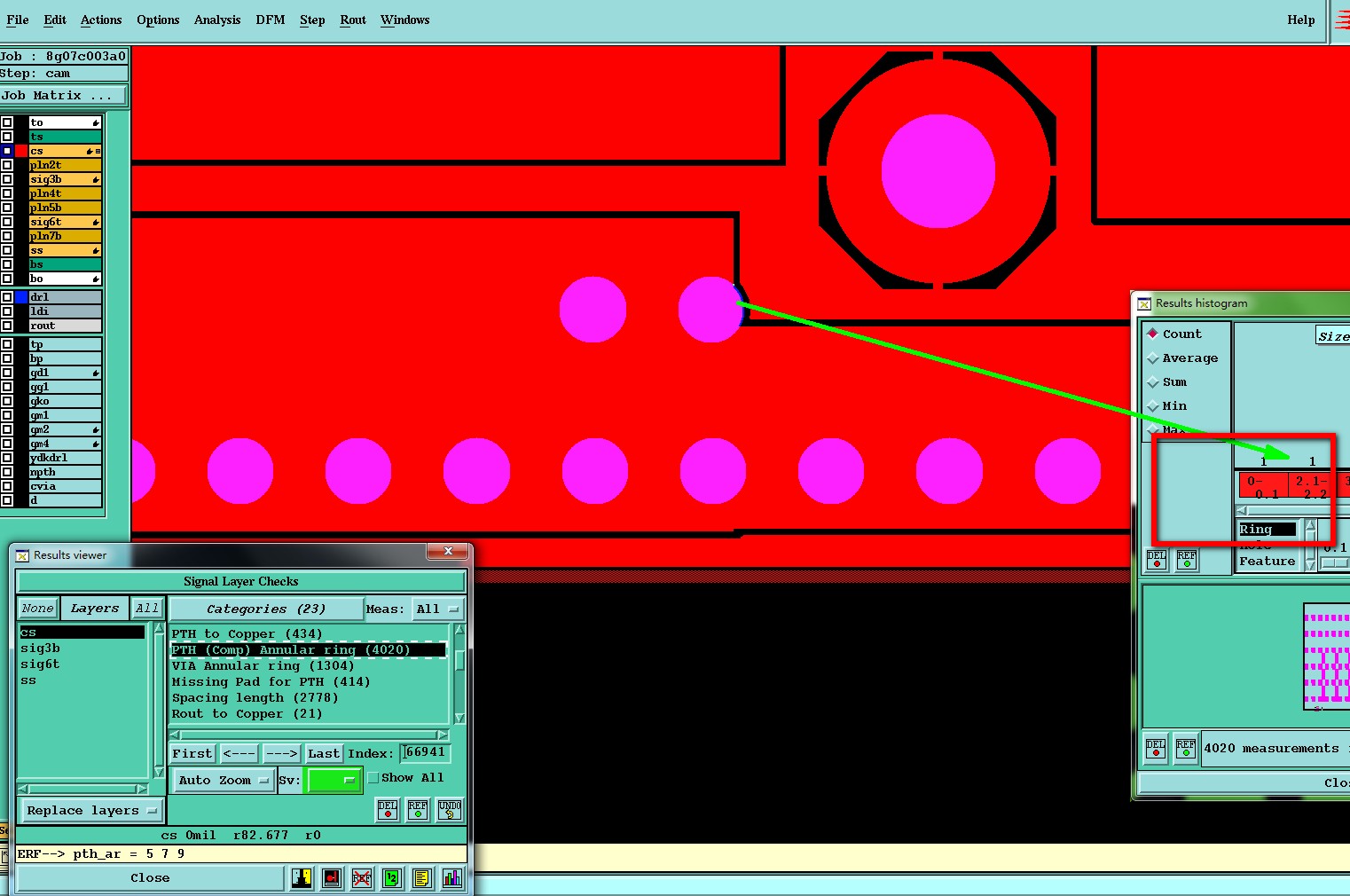The height and width of the screenshot is (896, 1350).
Task: Open the Help menu
Action: [x=1301, y=20]
